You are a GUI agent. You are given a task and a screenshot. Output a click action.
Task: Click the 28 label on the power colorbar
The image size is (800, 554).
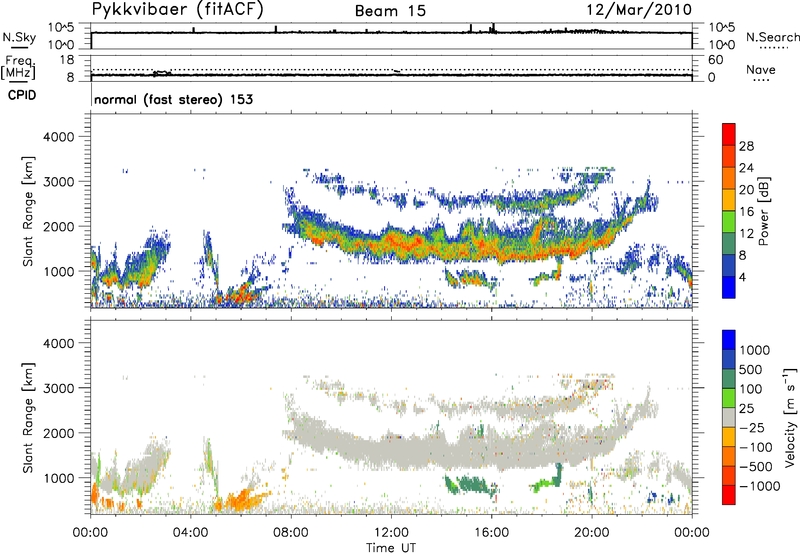[x=746, y=146]
